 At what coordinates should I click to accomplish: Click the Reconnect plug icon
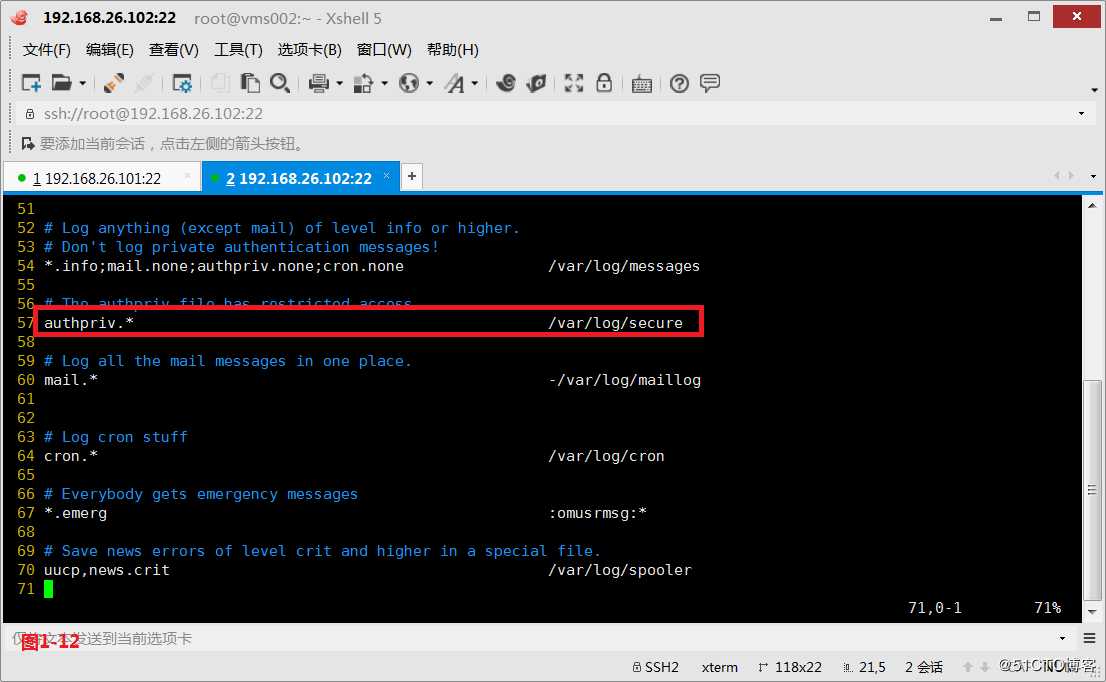click(x=114, y=83)
